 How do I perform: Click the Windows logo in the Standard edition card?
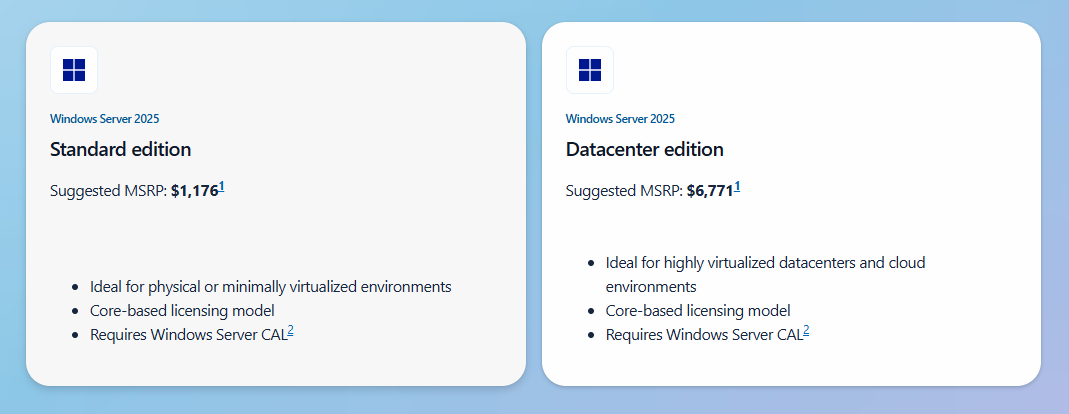[x=74, y=70]
